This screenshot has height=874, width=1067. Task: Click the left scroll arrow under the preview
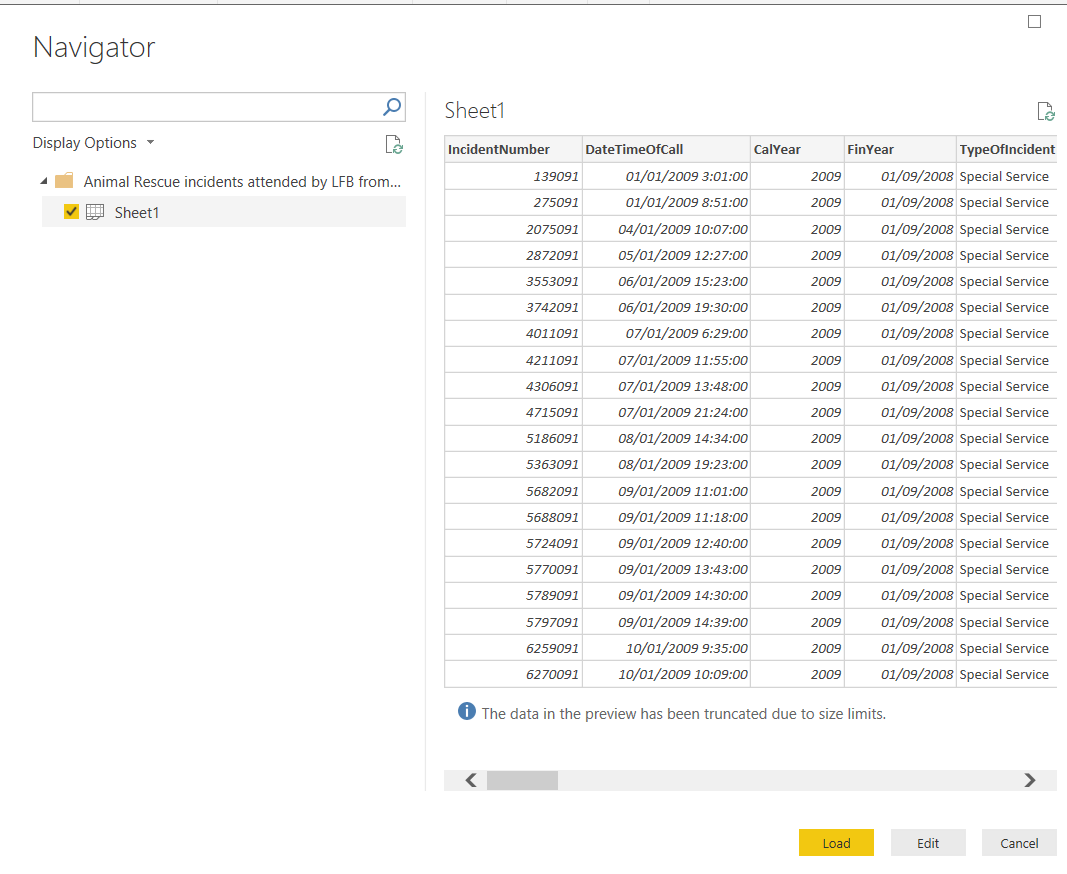469,779
